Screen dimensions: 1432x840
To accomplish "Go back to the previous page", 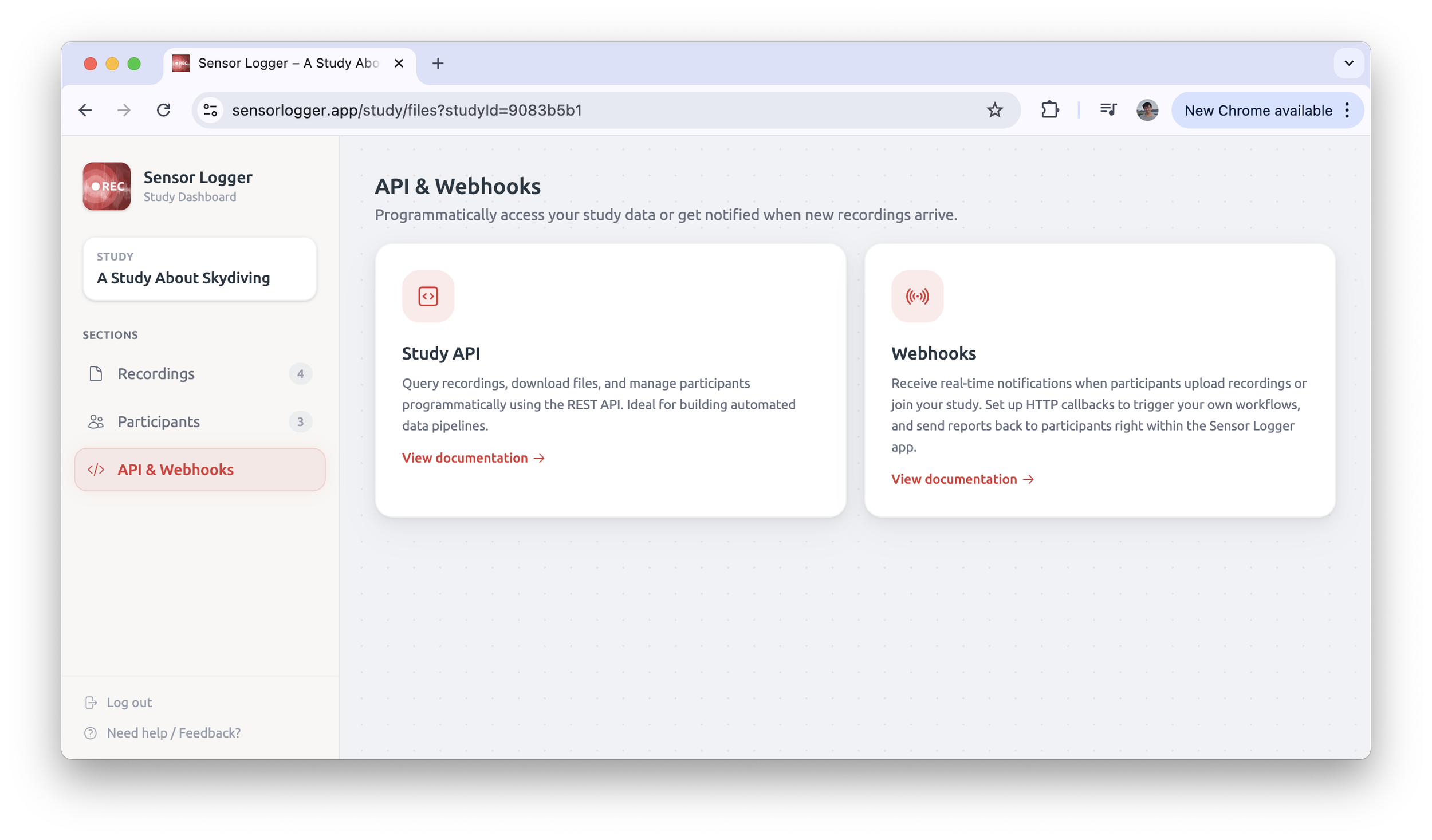I will (x=85, y=110).
